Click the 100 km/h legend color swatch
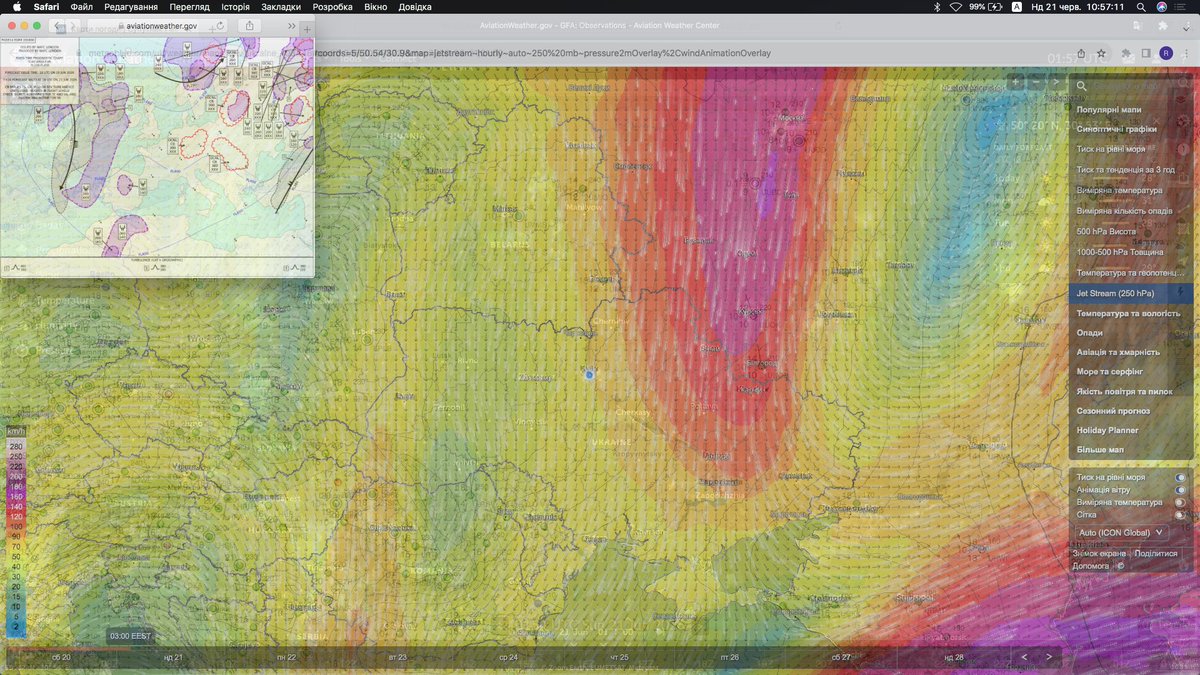 16,526
